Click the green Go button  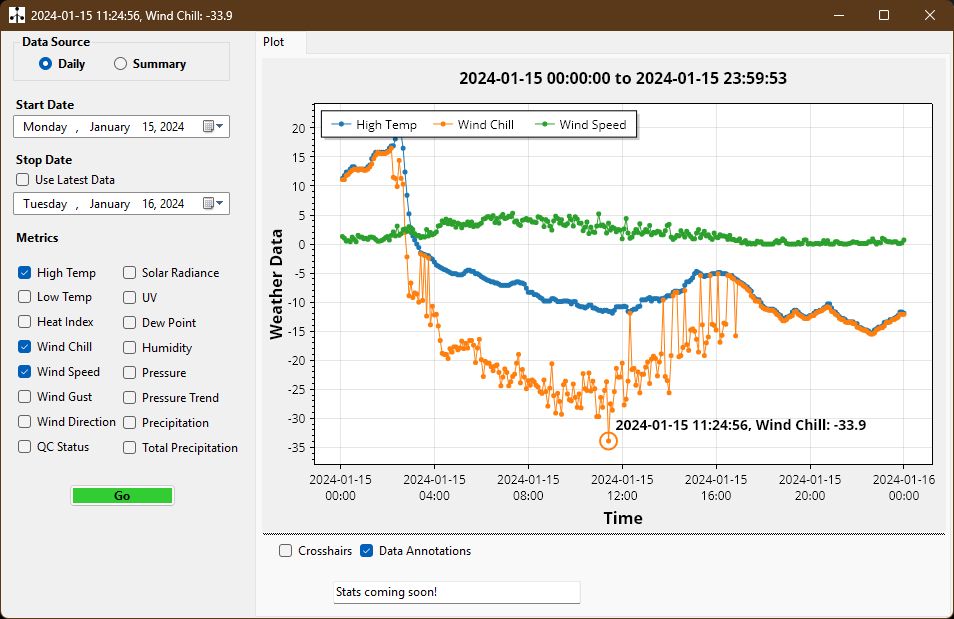point(121,495)
